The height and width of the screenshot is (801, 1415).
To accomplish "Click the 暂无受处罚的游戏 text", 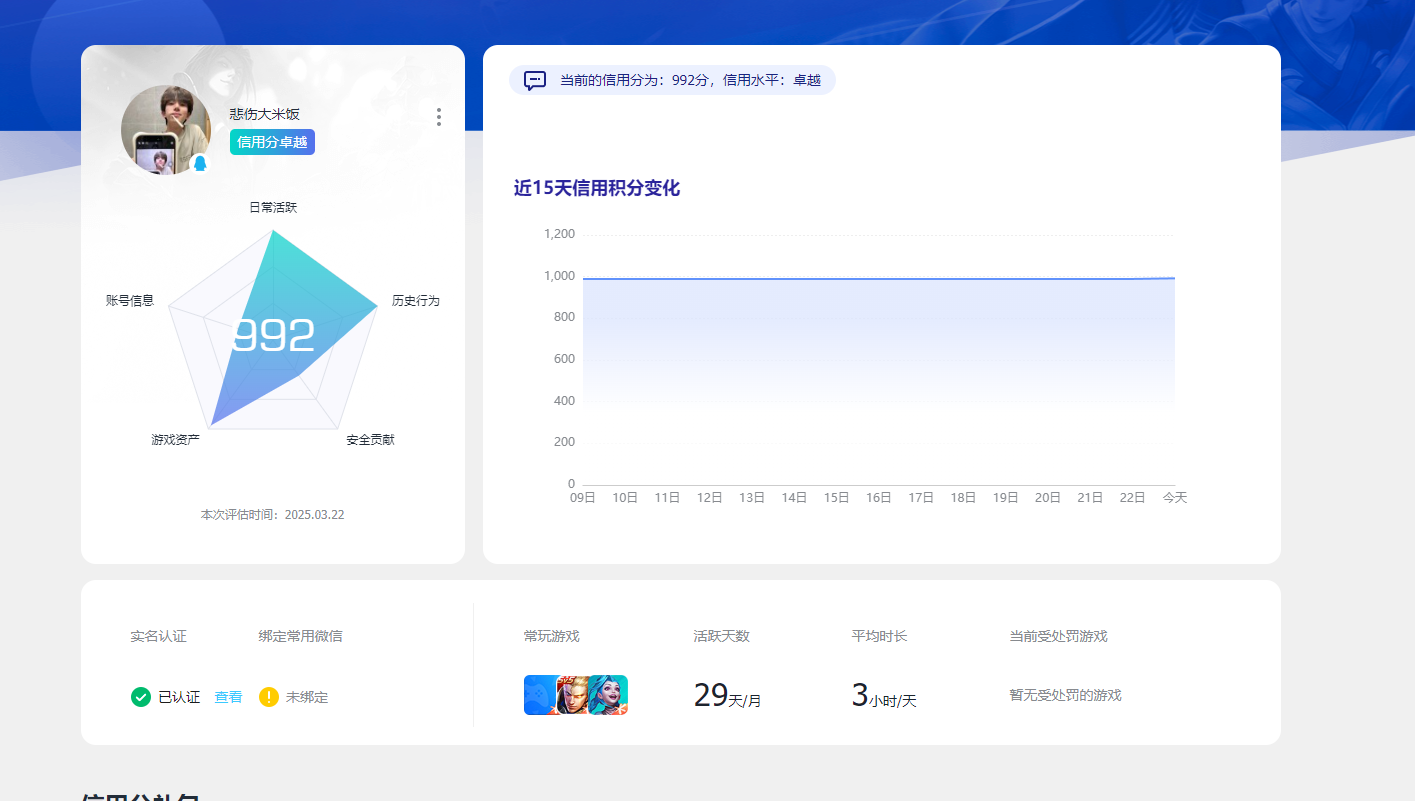I will coord(1066,695).
